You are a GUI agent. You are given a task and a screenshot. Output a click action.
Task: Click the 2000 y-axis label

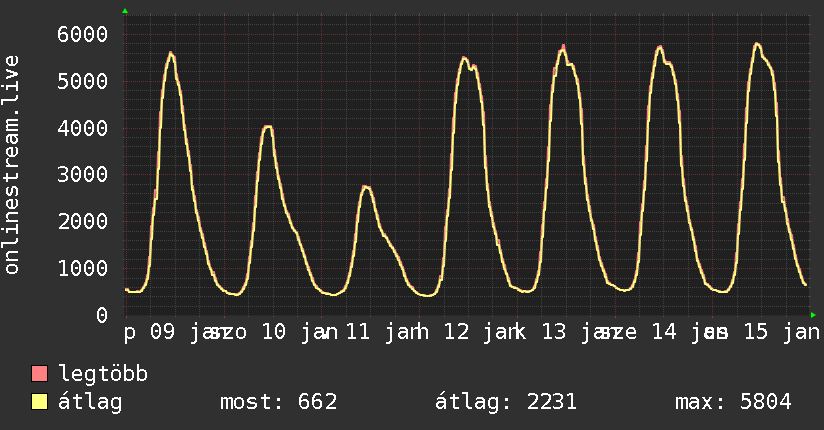83,221
